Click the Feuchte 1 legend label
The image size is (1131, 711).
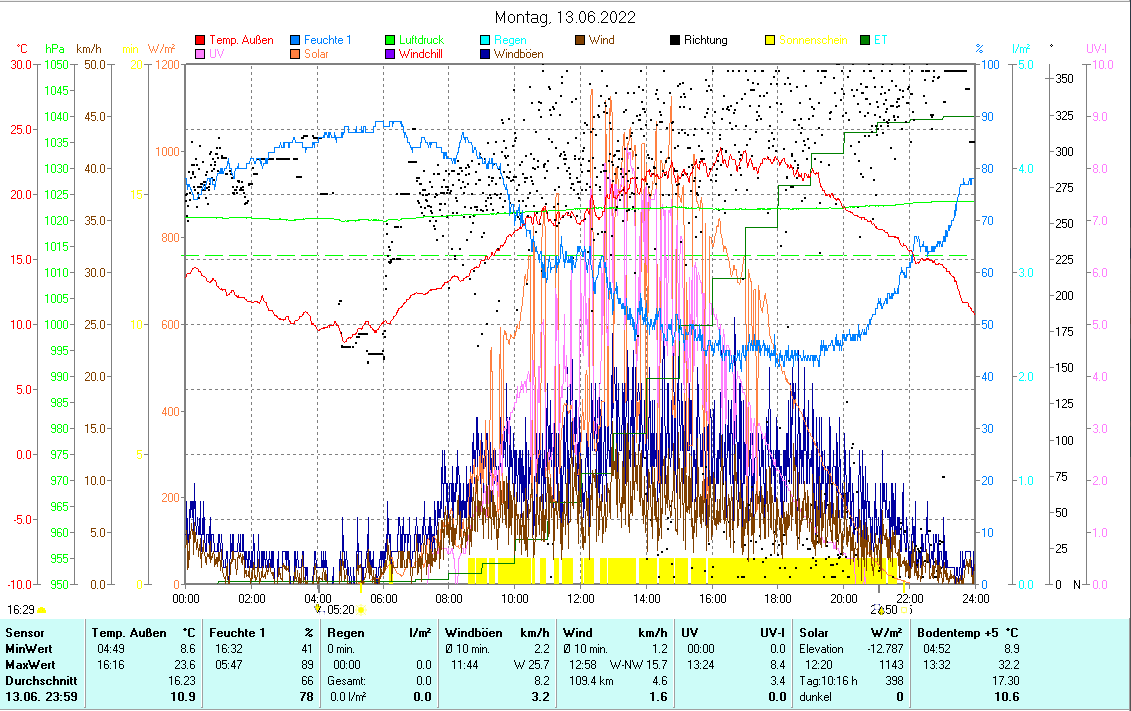click(x=327, y=40)
